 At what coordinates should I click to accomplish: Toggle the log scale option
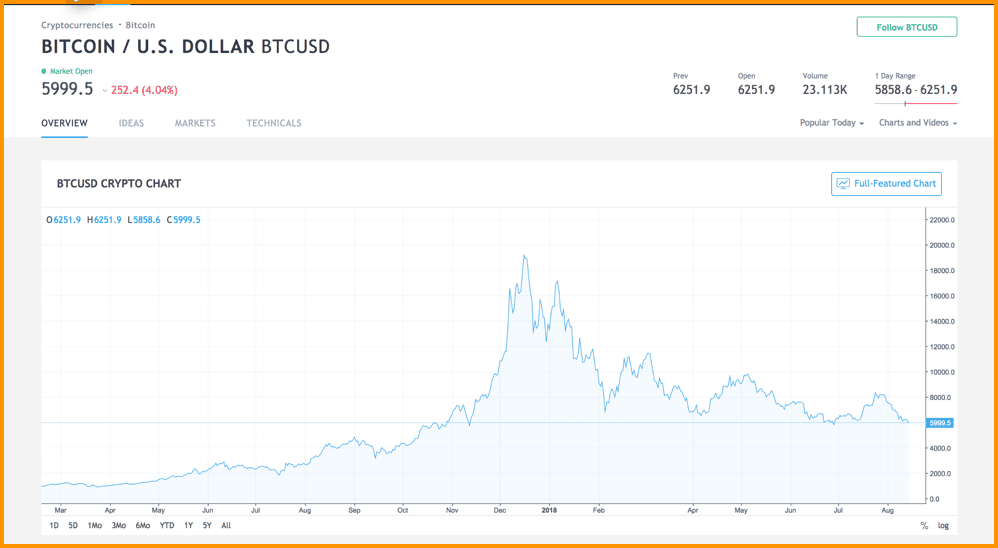[943, 526]
